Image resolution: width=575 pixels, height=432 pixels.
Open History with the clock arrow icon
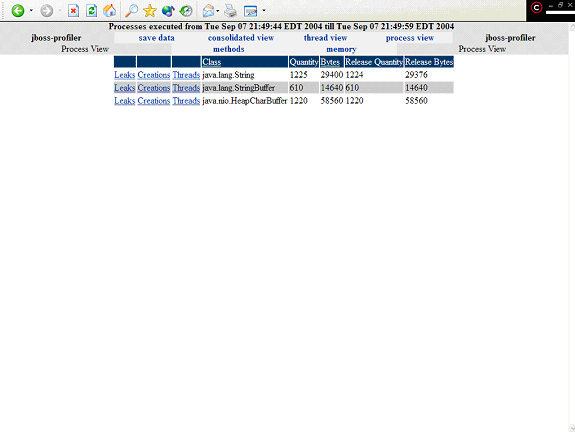coord(186,11)
